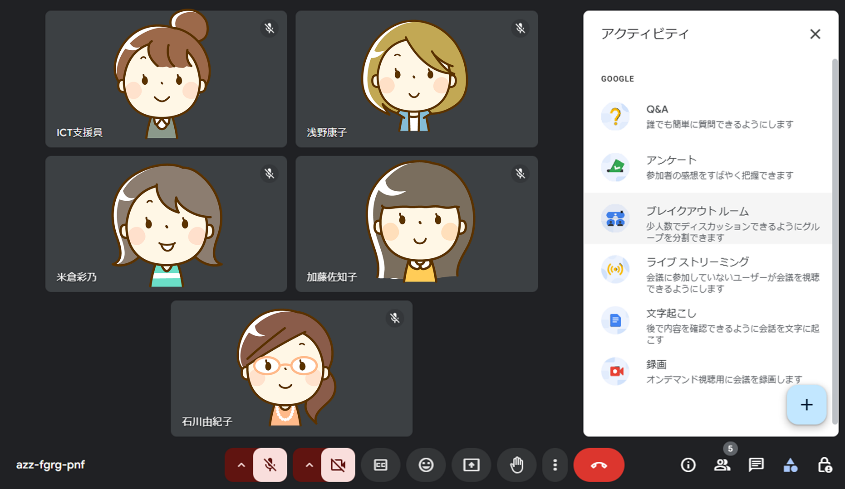Open the in-call chat
845x489 pixels.
[756, 465]
